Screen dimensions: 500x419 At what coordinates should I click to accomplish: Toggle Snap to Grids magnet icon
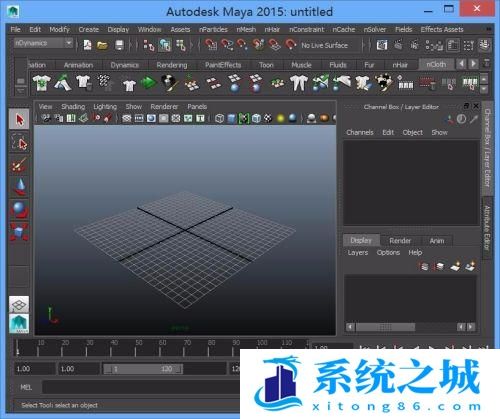tap(211, 44)
